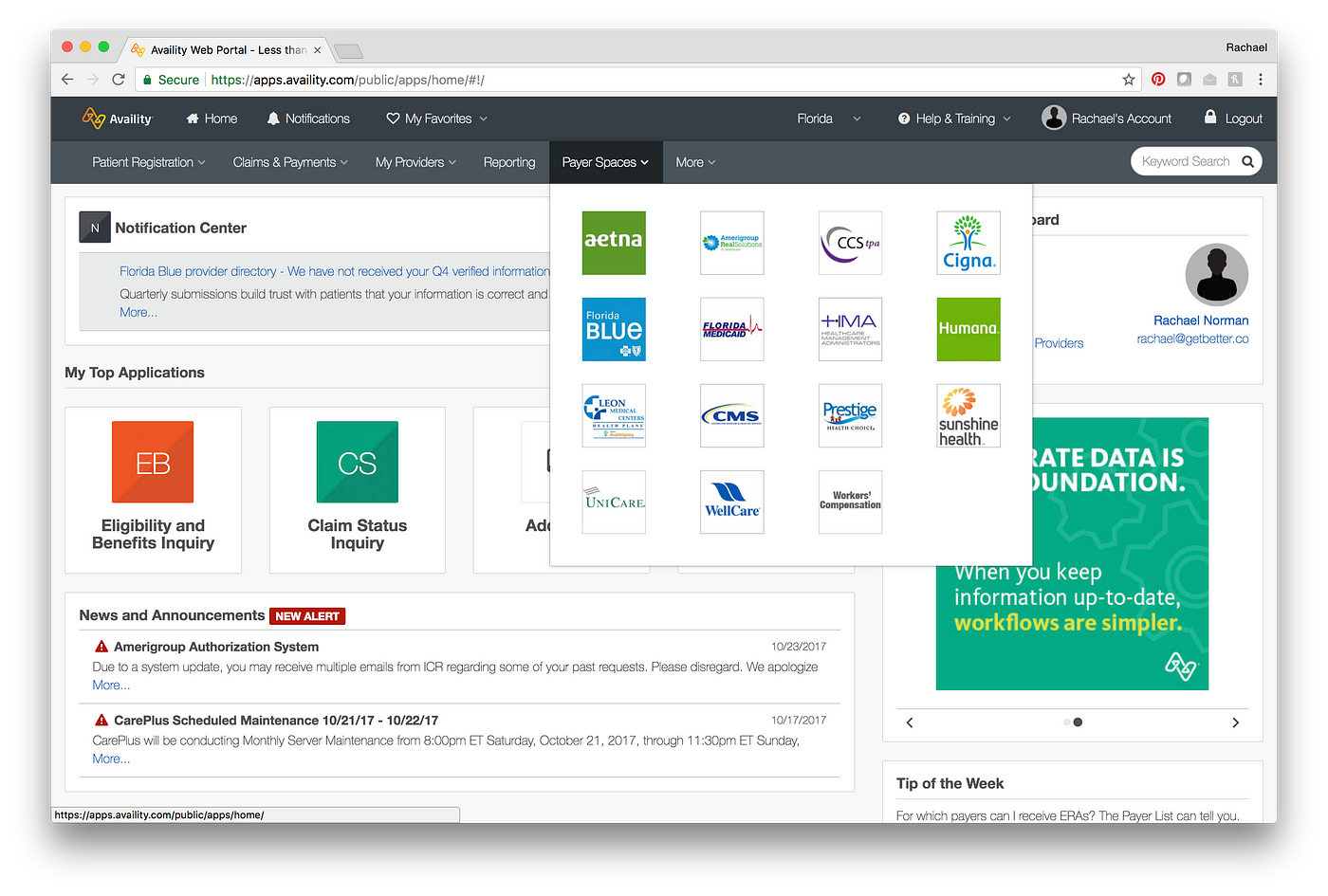Click the Pinterest extension icon
This screenshot has height=896, width=1328.
point(1158,80)
